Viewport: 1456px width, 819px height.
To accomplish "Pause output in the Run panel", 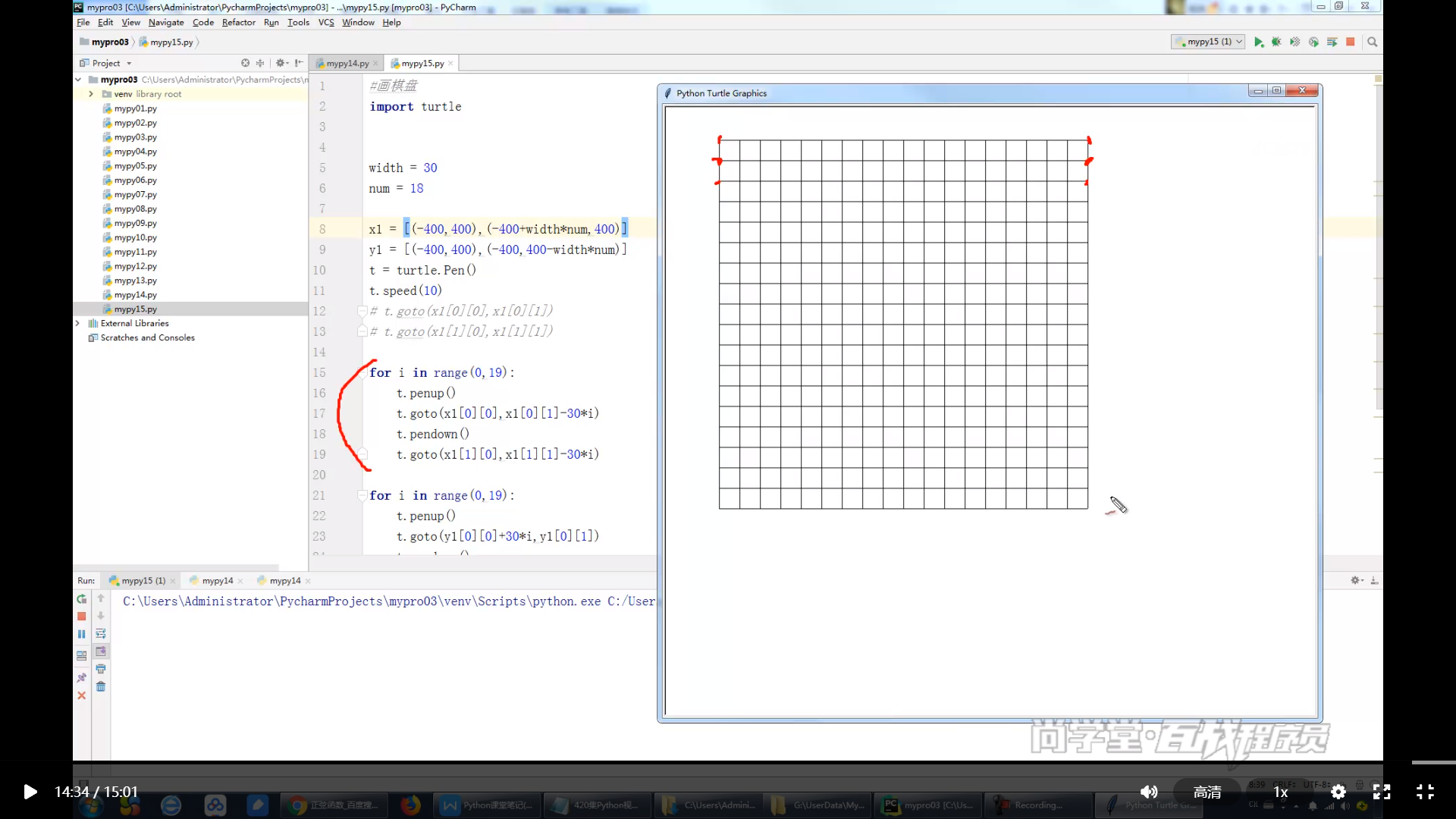I will pyautogui.click(x=82, y=634).
